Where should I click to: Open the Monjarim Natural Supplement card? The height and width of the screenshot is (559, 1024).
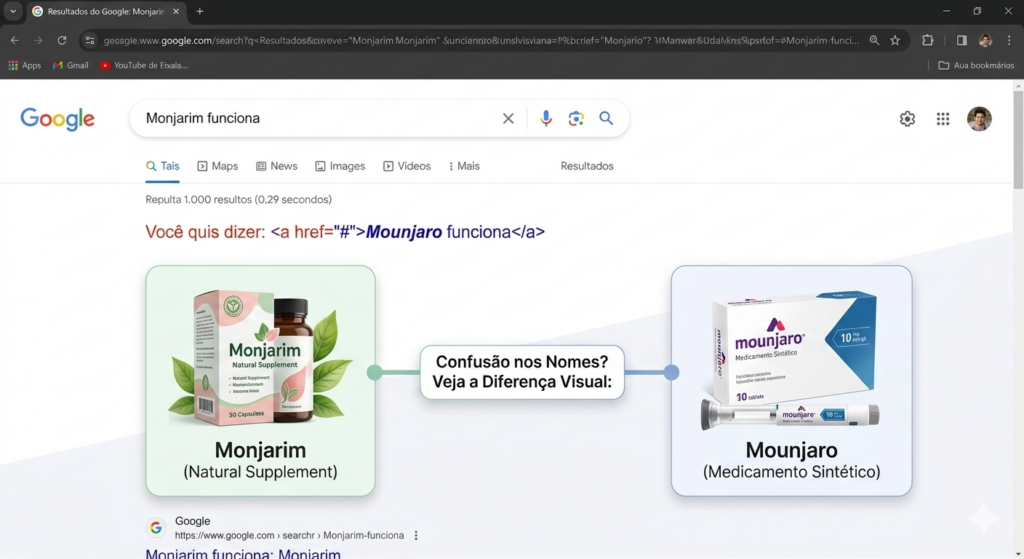pos(261,380)
